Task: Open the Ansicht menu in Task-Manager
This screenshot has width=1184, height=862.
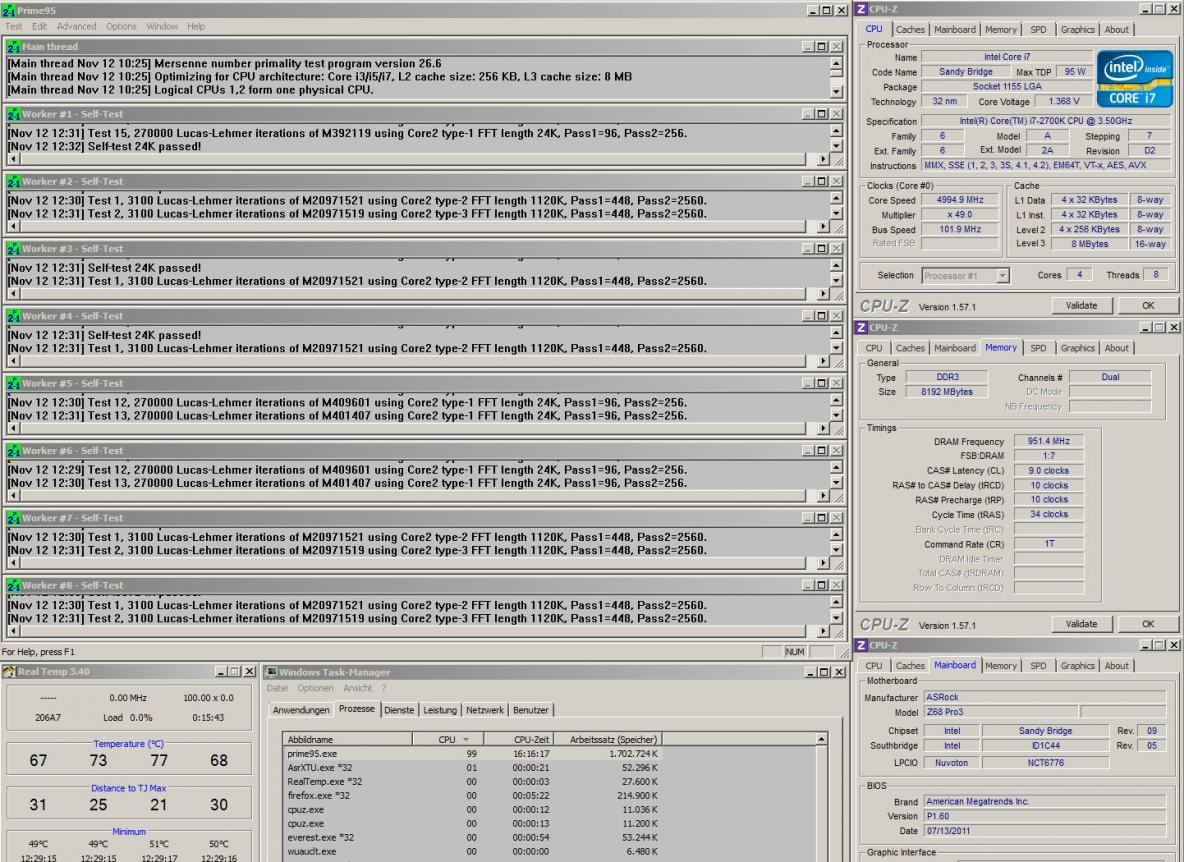Action: [x=357, y=688]
